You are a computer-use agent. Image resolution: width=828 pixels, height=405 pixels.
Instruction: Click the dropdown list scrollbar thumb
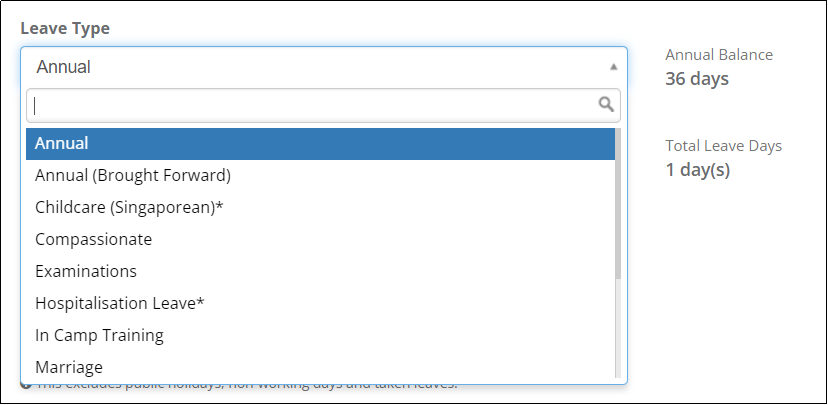click(618, 203)
